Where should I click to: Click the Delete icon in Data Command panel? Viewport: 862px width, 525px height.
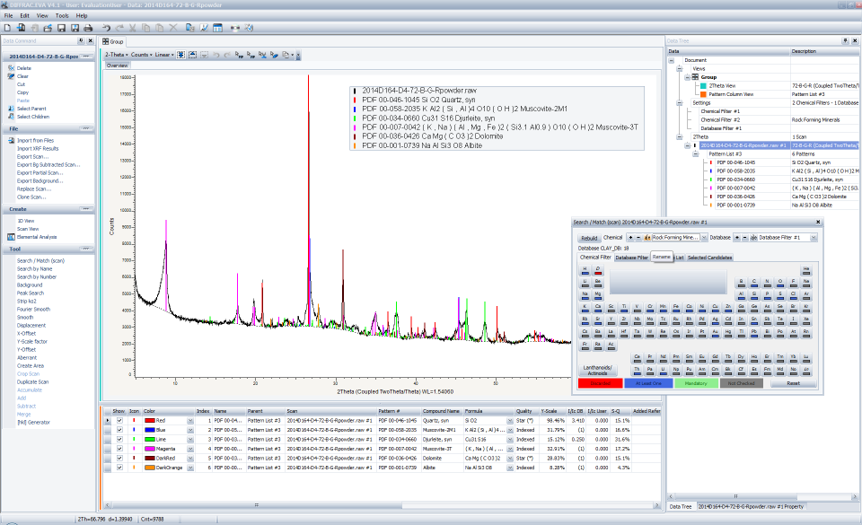pos(10,68)
